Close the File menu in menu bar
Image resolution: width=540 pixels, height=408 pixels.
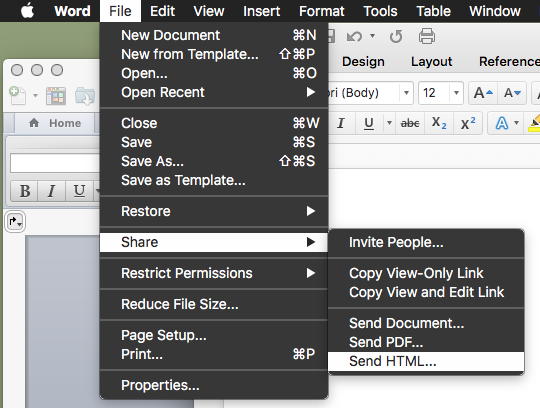[120, 11]
